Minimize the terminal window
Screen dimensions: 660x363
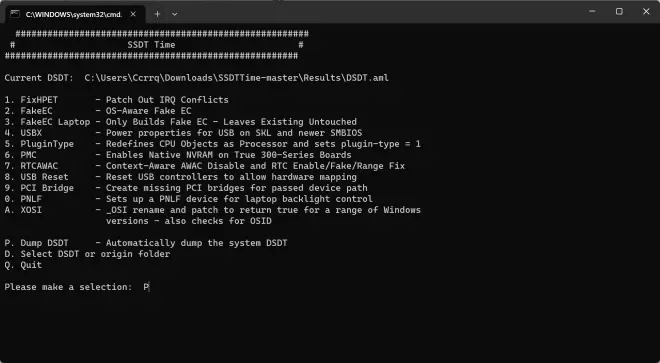[x=592, y=11]
